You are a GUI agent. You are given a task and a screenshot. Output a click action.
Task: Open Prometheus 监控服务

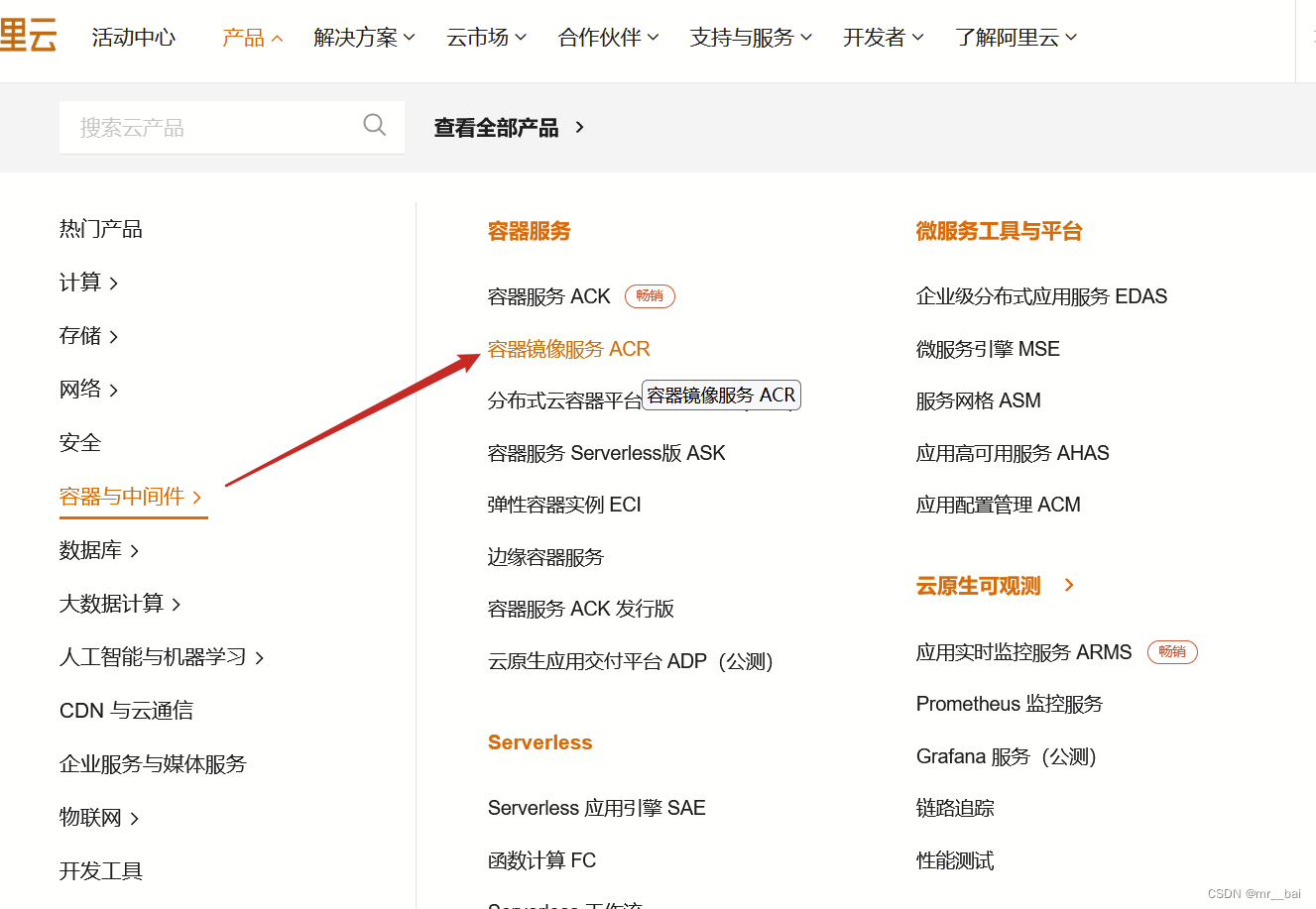(1010, 704)
